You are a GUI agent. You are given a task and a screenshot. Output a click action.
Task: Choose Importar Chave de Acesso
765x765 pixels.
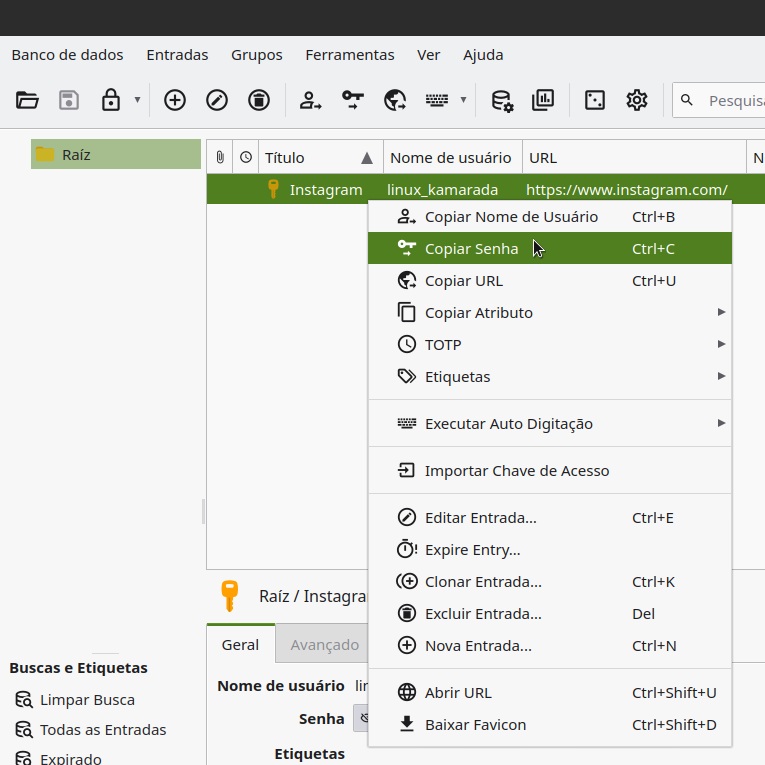tap(550, 470)
